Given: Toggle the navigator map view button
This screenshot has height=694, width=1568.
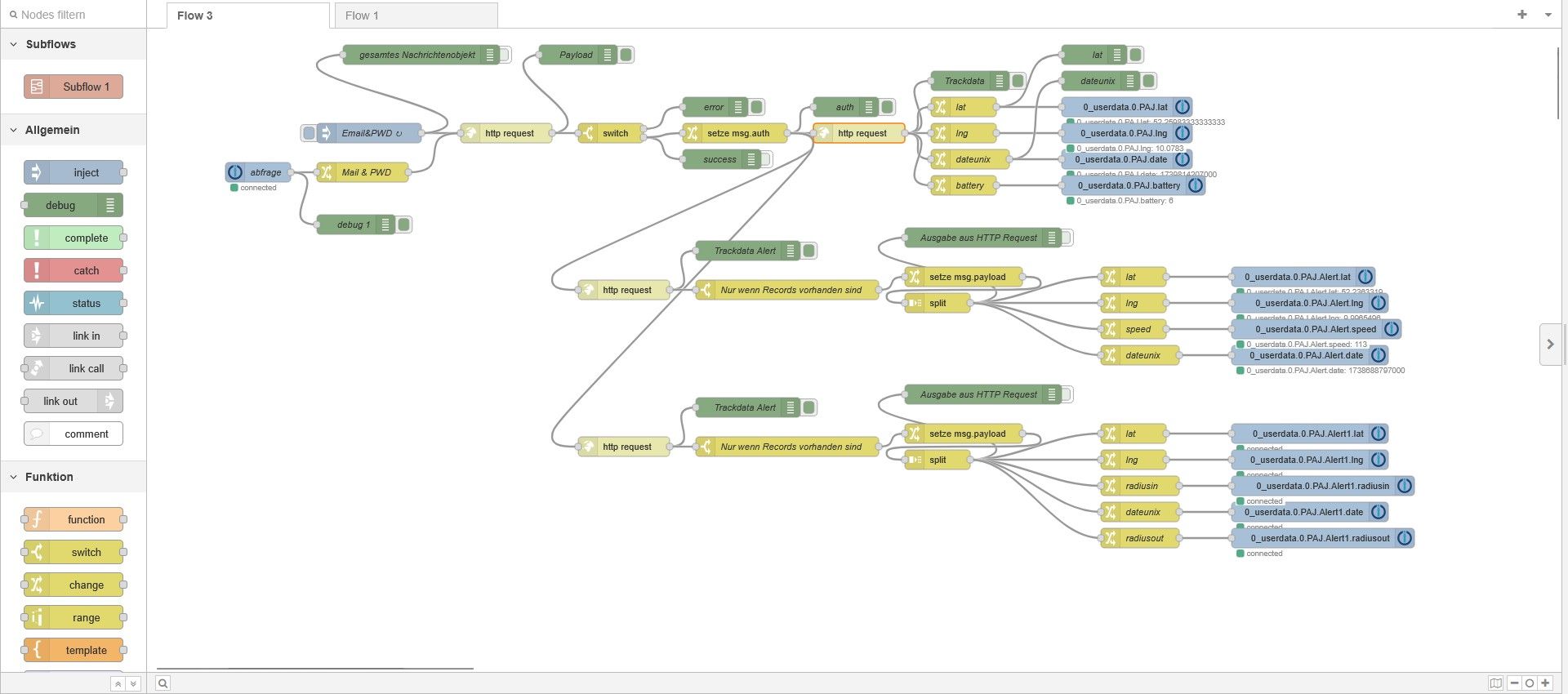Looking at the screenshot, I should [1495, 683].
